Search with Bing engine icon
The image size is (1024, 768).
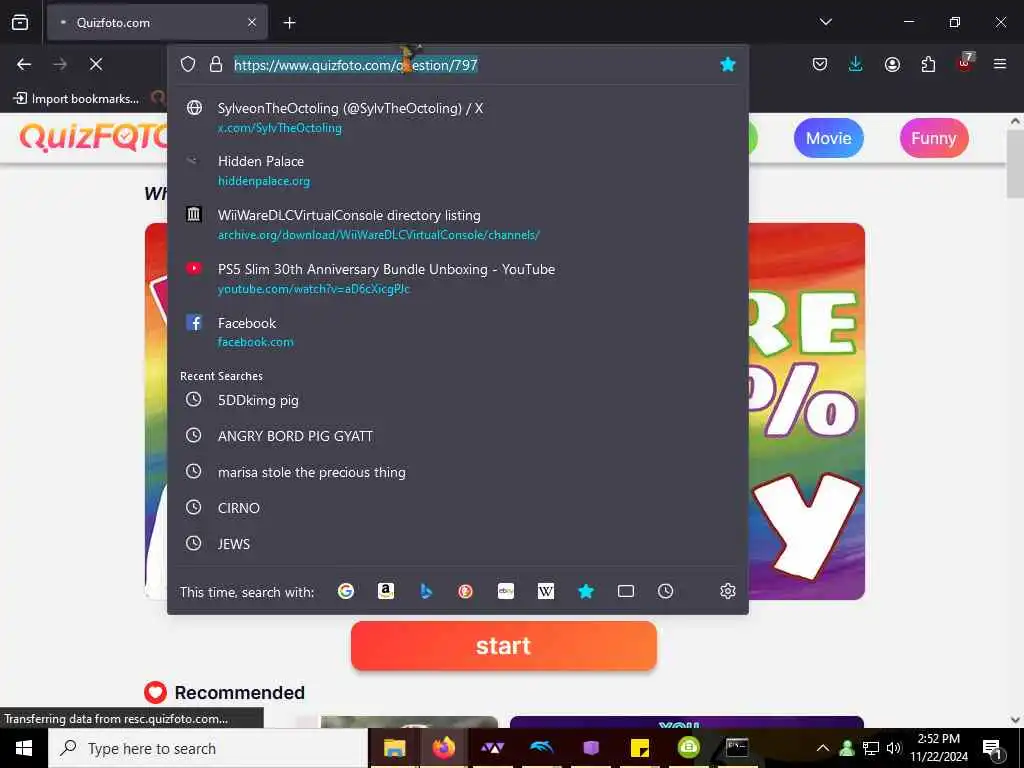[x=426, y=591]
